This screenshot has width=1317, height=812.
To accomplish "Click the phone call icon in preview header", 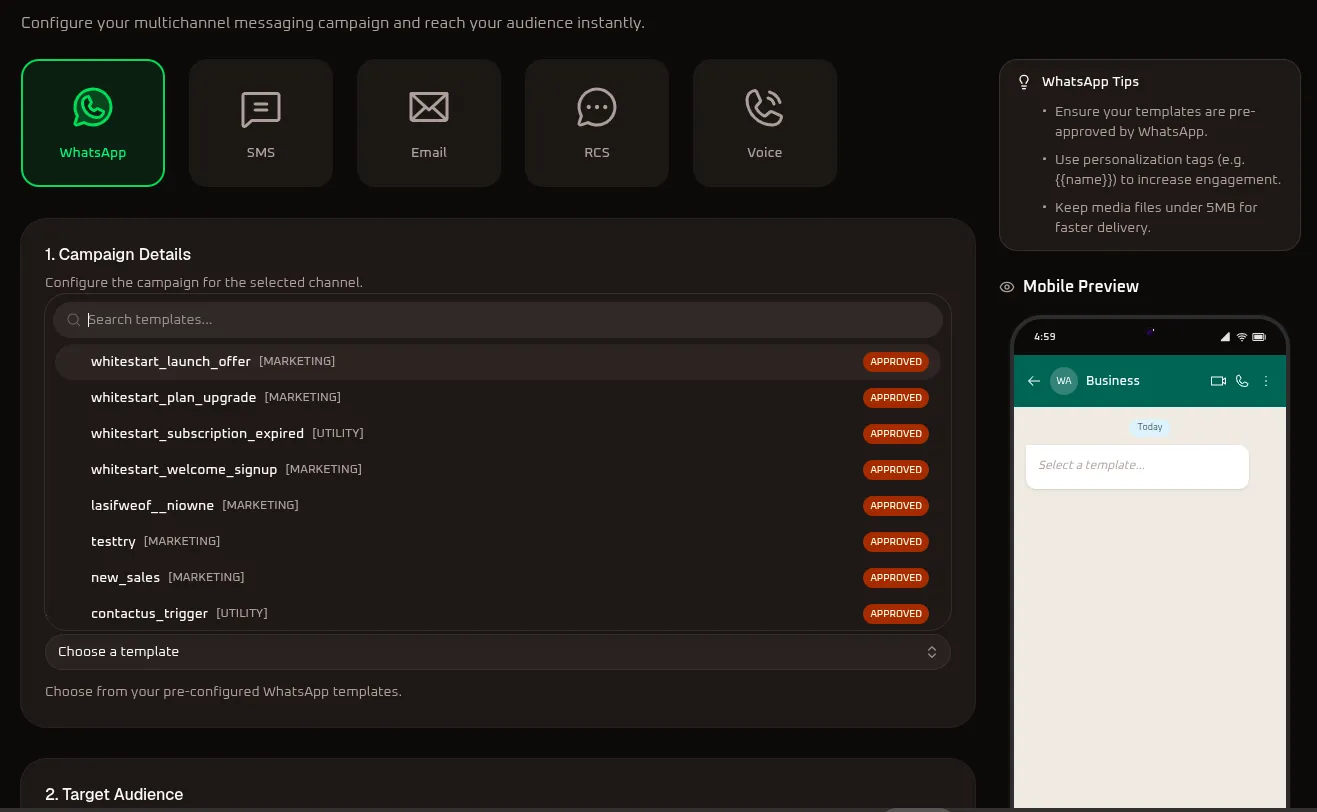I will (1242, 381).
